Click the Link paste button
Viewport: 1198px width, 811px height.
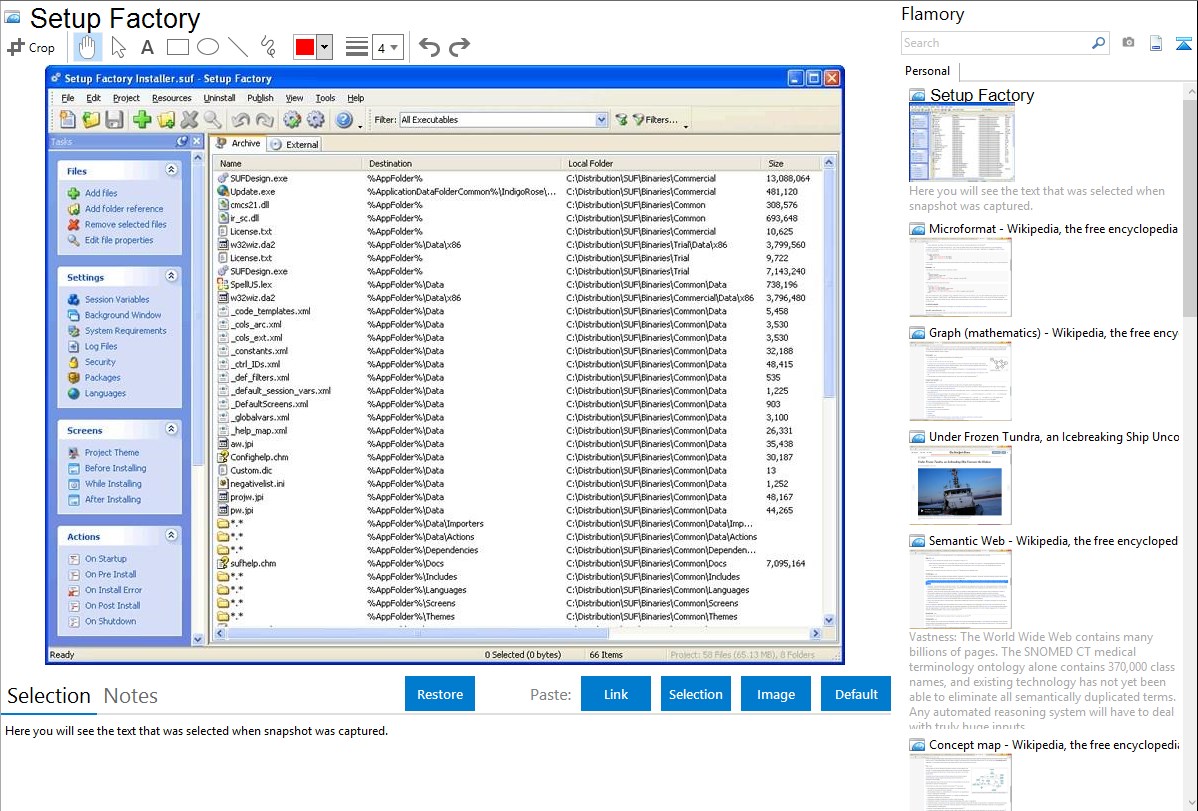[x=616, y=694]
